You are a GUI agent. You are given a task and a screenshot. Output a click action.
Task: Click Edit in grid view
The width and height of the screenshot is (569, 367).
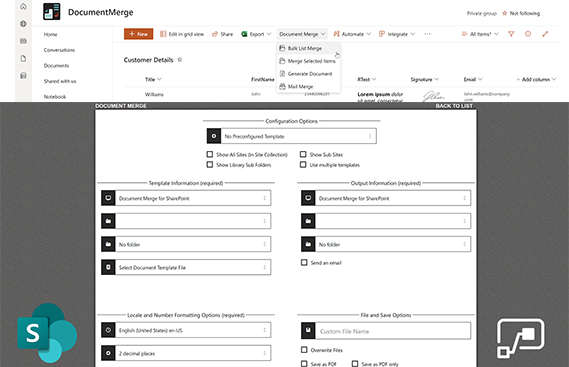(182, 34)
